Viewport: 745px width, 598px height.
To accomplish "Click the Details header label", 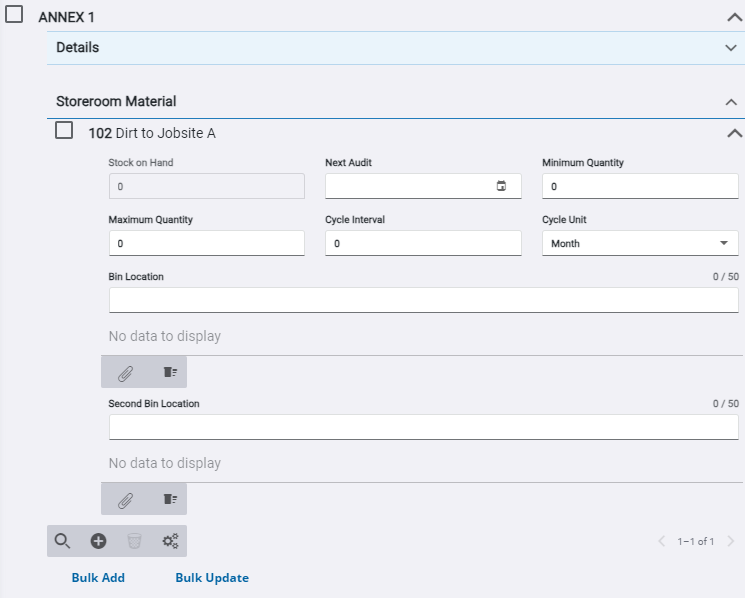I will (x=77, y=47).
